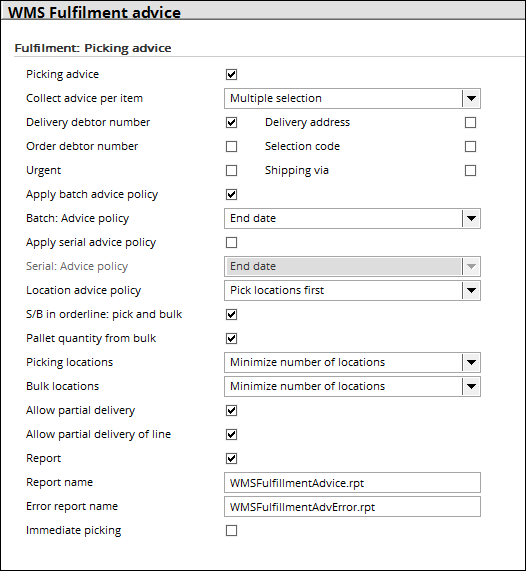Tick the Urgent checkbox
The height and width of the screenshot is (571, 526).
tap(231, 170)
